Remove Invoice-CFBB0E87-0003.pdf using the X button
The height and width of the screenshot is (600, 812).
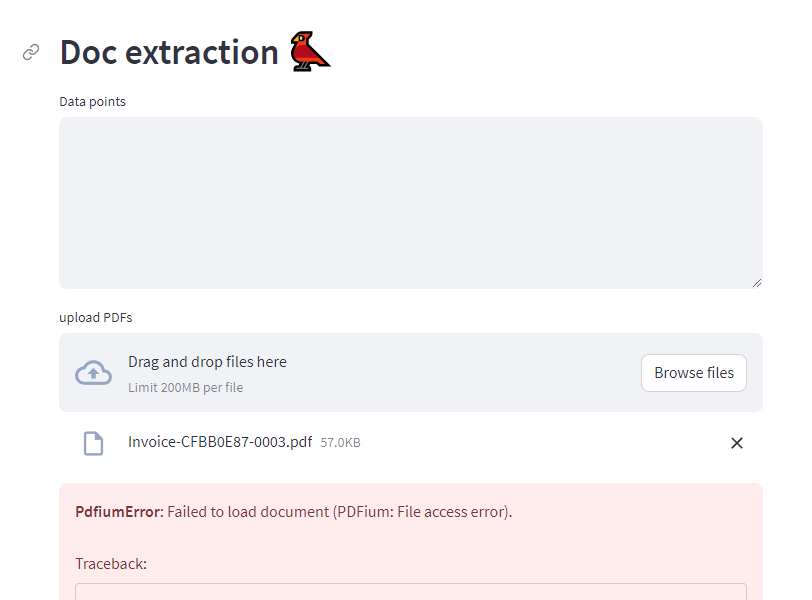point(737,443)
